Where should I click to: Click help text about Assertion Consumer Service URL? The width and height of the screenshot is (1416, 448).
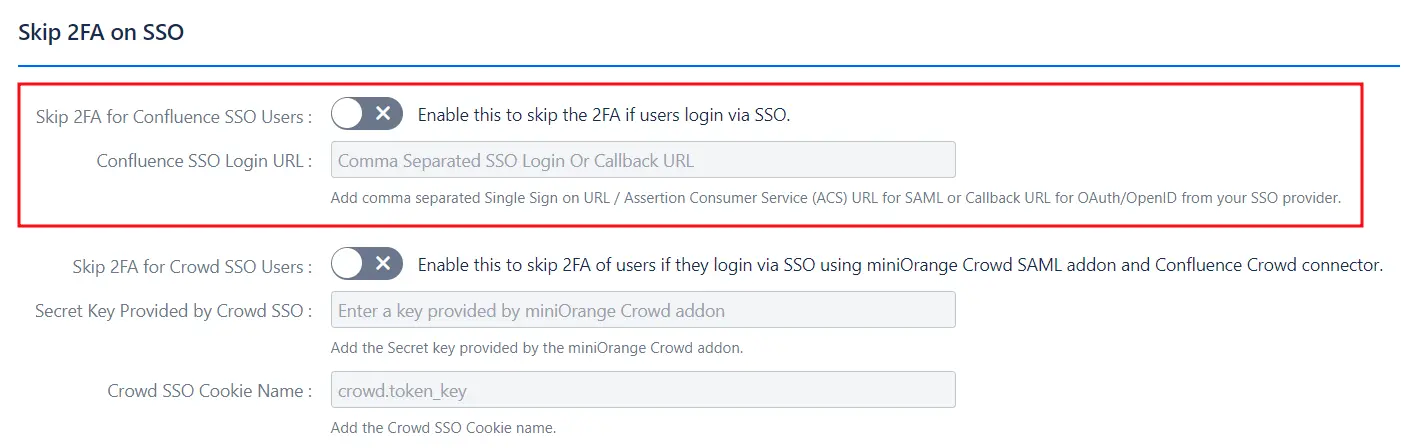[834, 198]
